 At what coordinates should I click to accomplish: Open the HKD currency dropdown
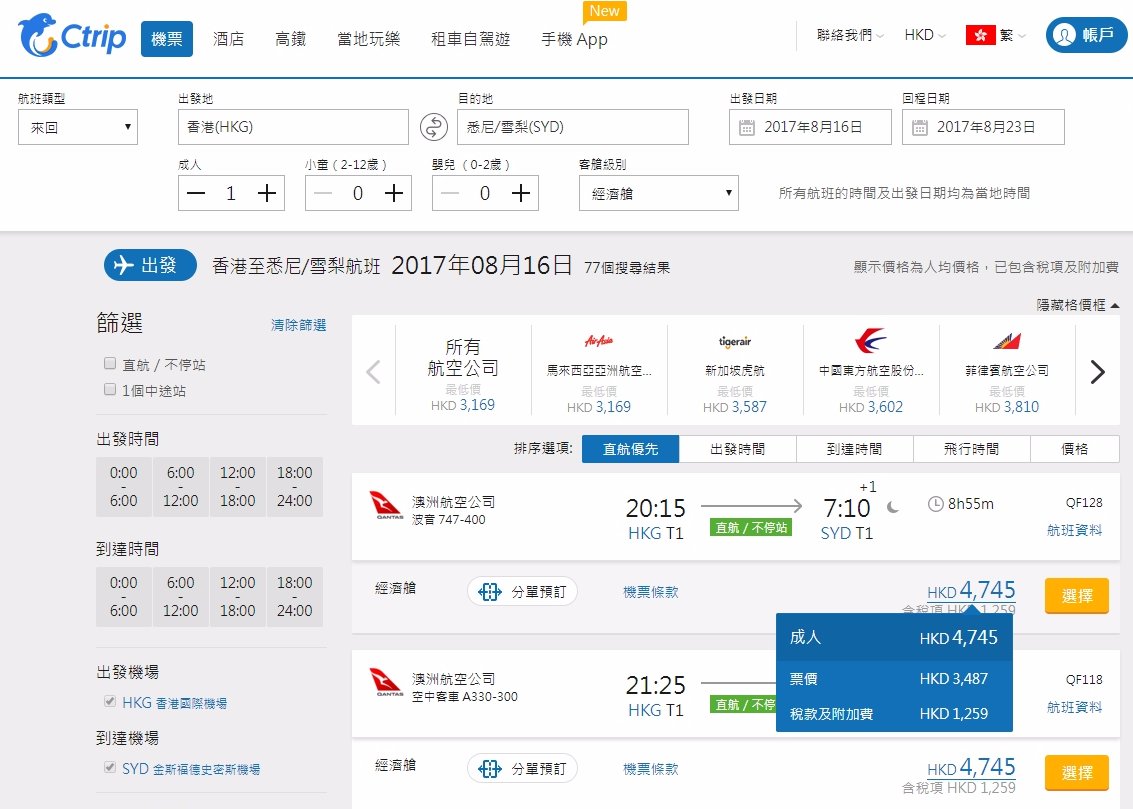click(x=925, y=35)
